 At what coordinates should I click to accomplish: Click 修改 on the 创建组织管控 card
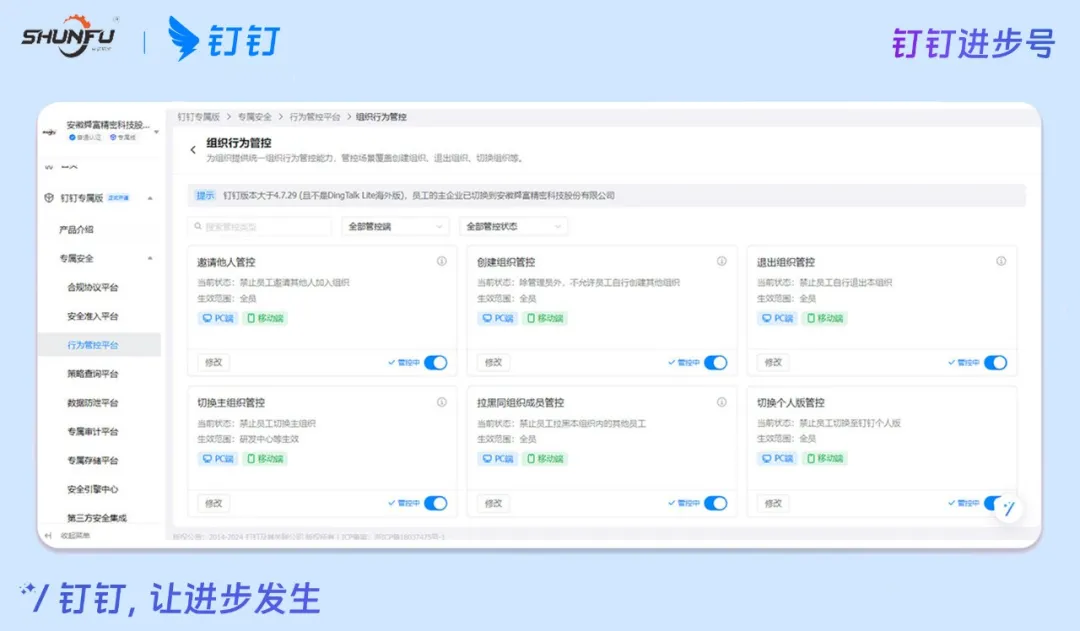pyautogui.click(x=493, y=362)
